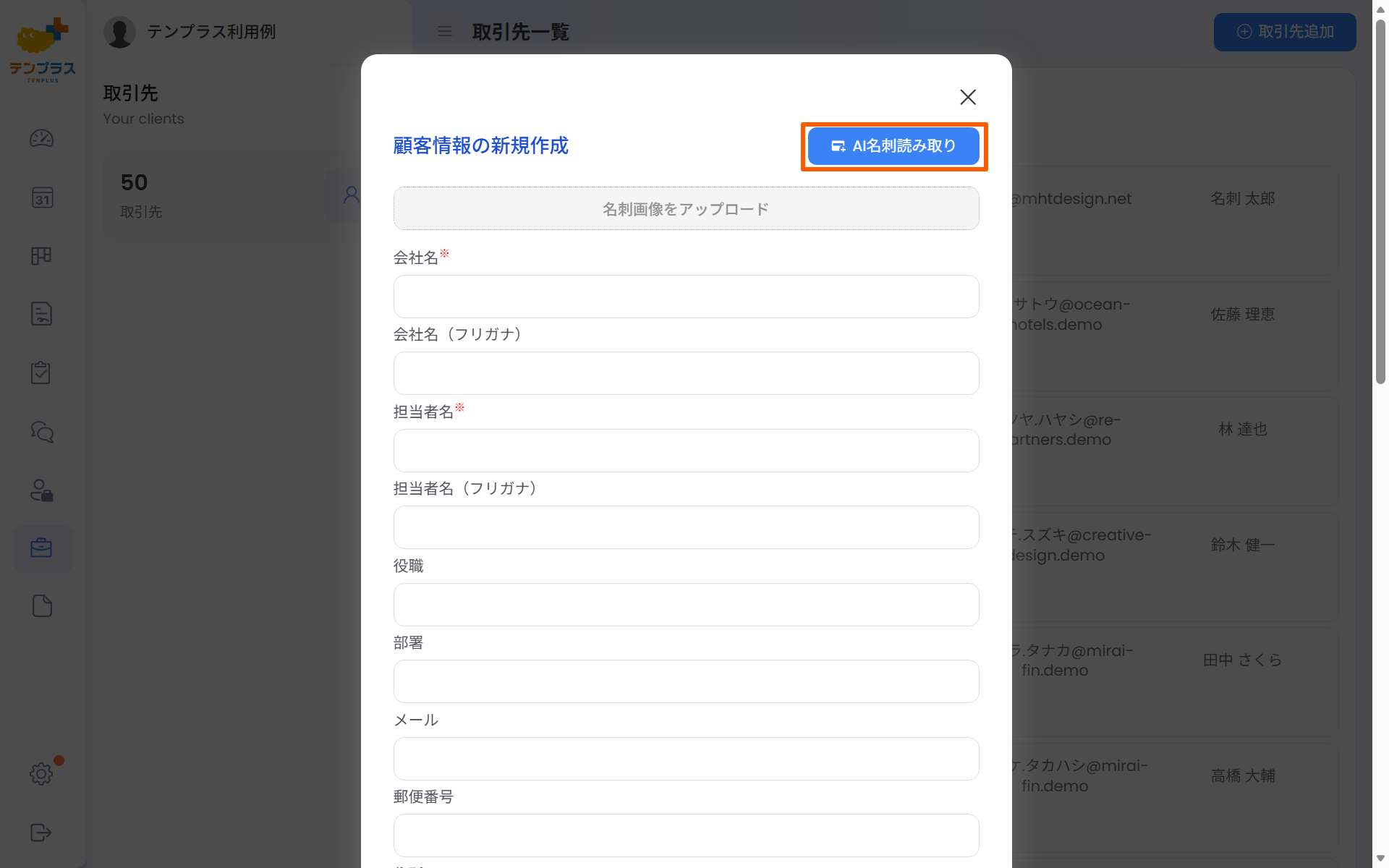Screen dimensions: 1389x868
Task: Focus the 担当者名 input field
Action: click(686, 451)
